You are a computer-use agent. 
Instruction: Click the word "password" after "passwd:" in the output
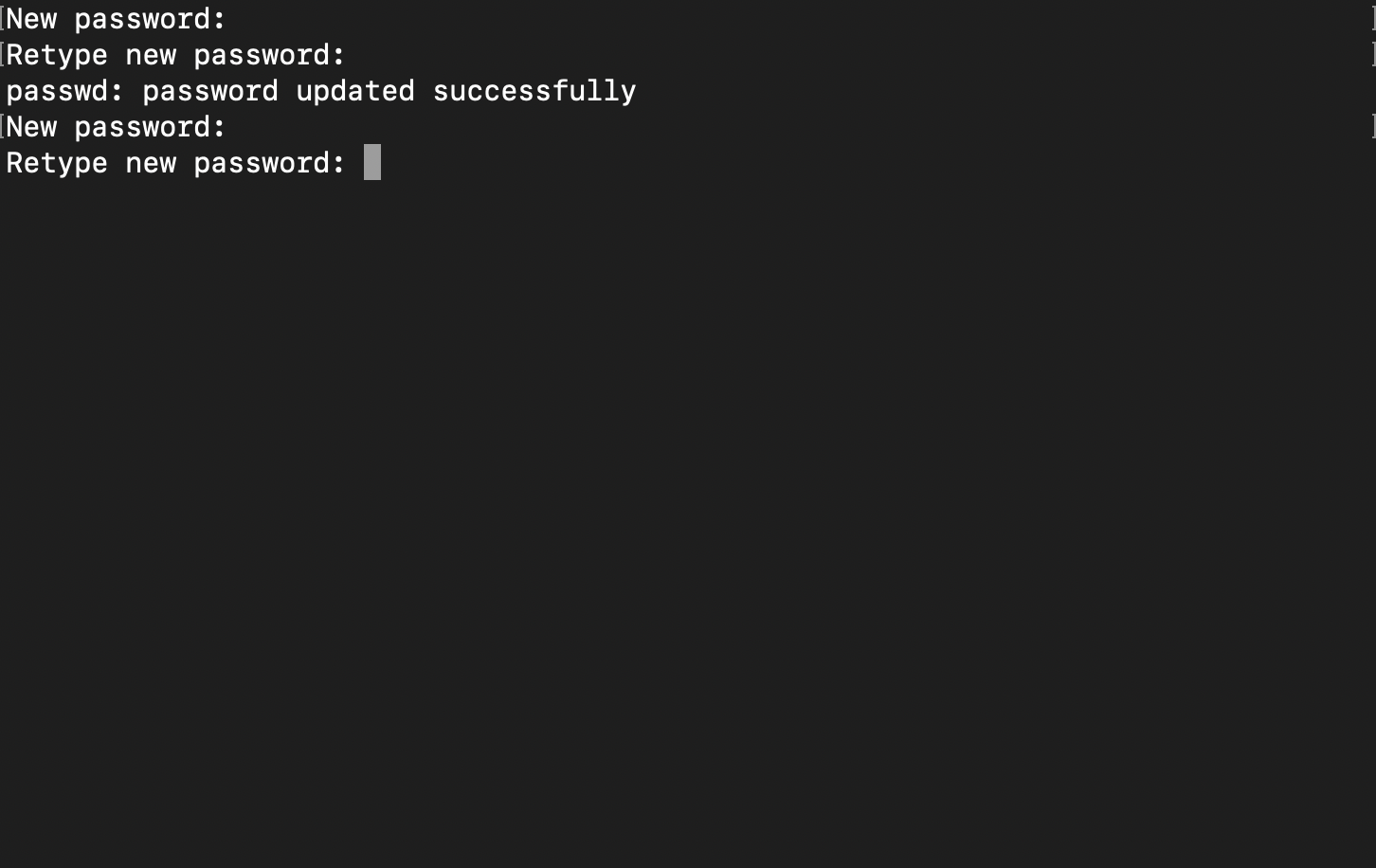pyautogui.click(x=210, y=91)
